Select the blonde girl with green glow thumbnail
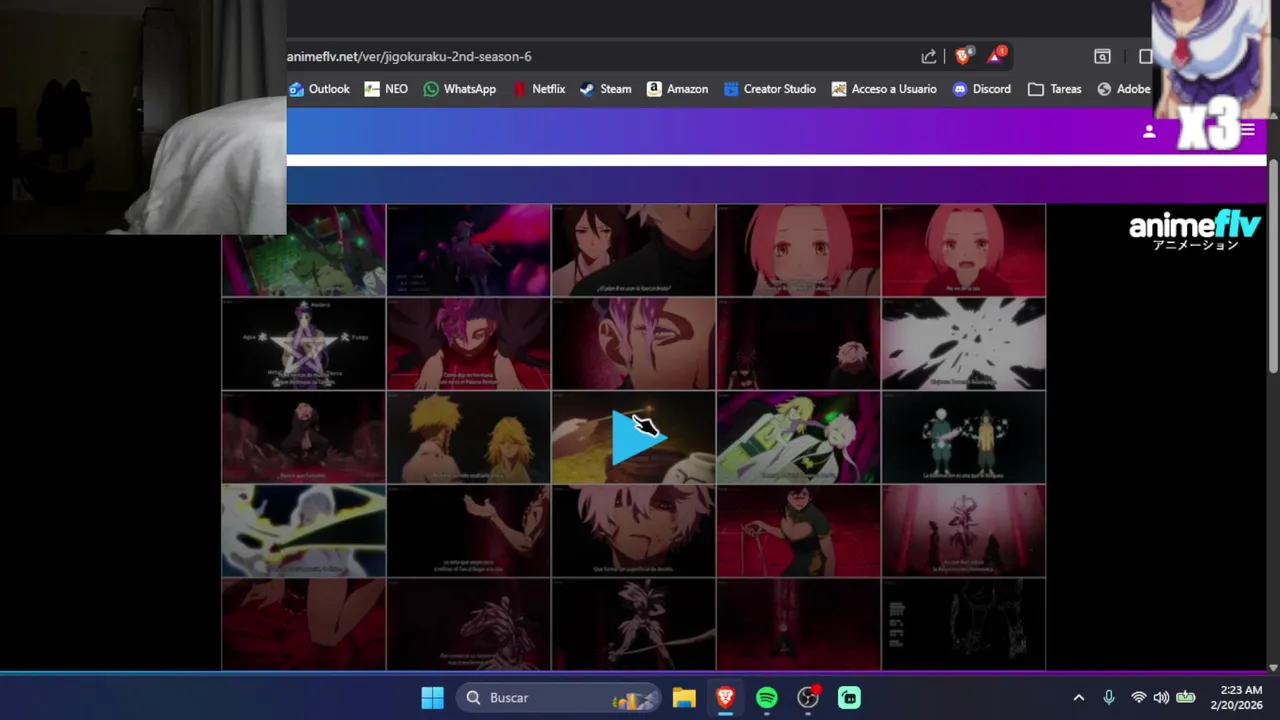 pyautogui.click(x=798, y=437)
